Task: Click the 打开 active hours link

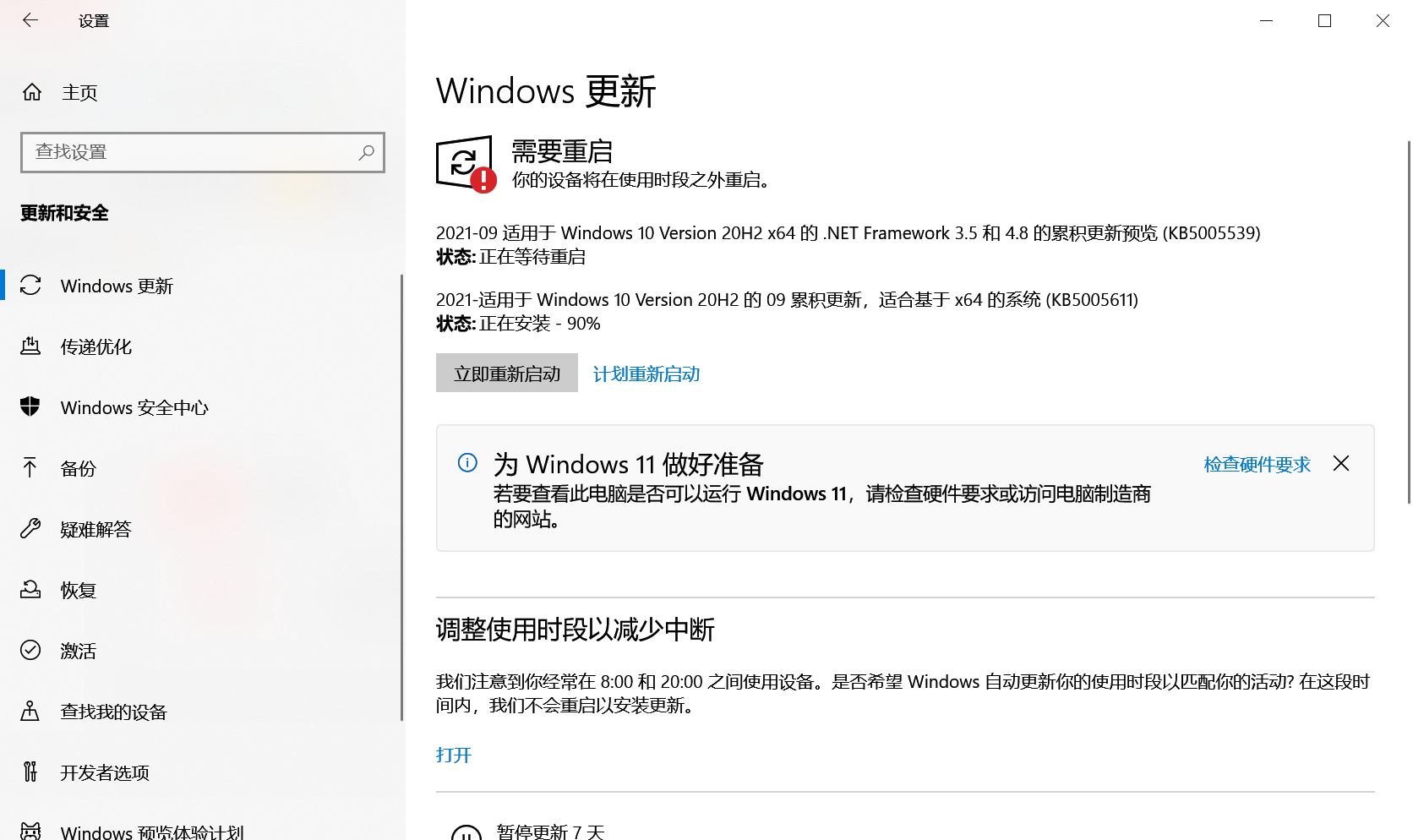Action: point(454,755)
